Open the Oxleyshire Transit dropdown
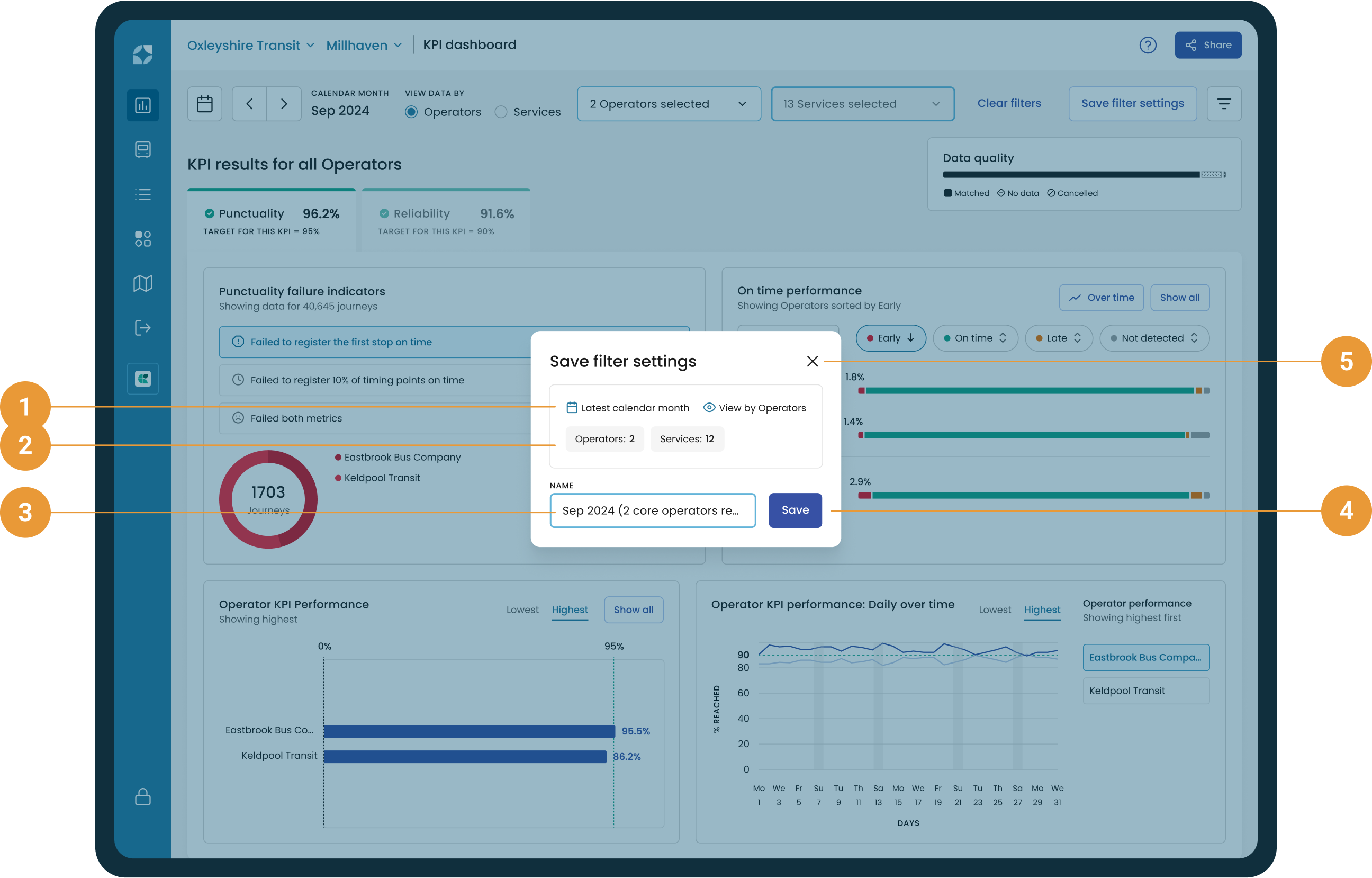Image resolution: width=1372 pixels, height=878 pixels. (251, 45)
